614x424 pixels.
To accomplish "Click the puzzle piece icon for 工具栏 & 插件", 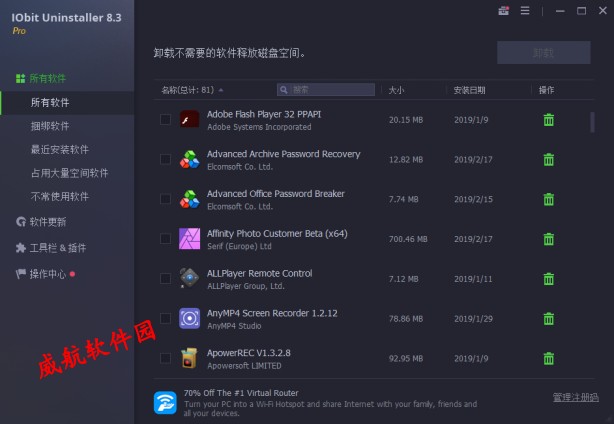I will tap(21, 248).
